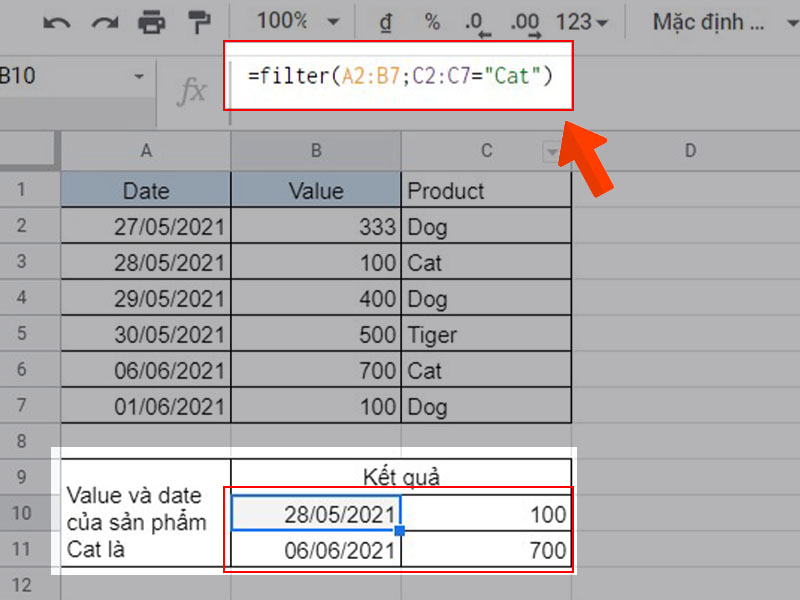Click result cell B10 with 28/05/2021

[316, 513]
